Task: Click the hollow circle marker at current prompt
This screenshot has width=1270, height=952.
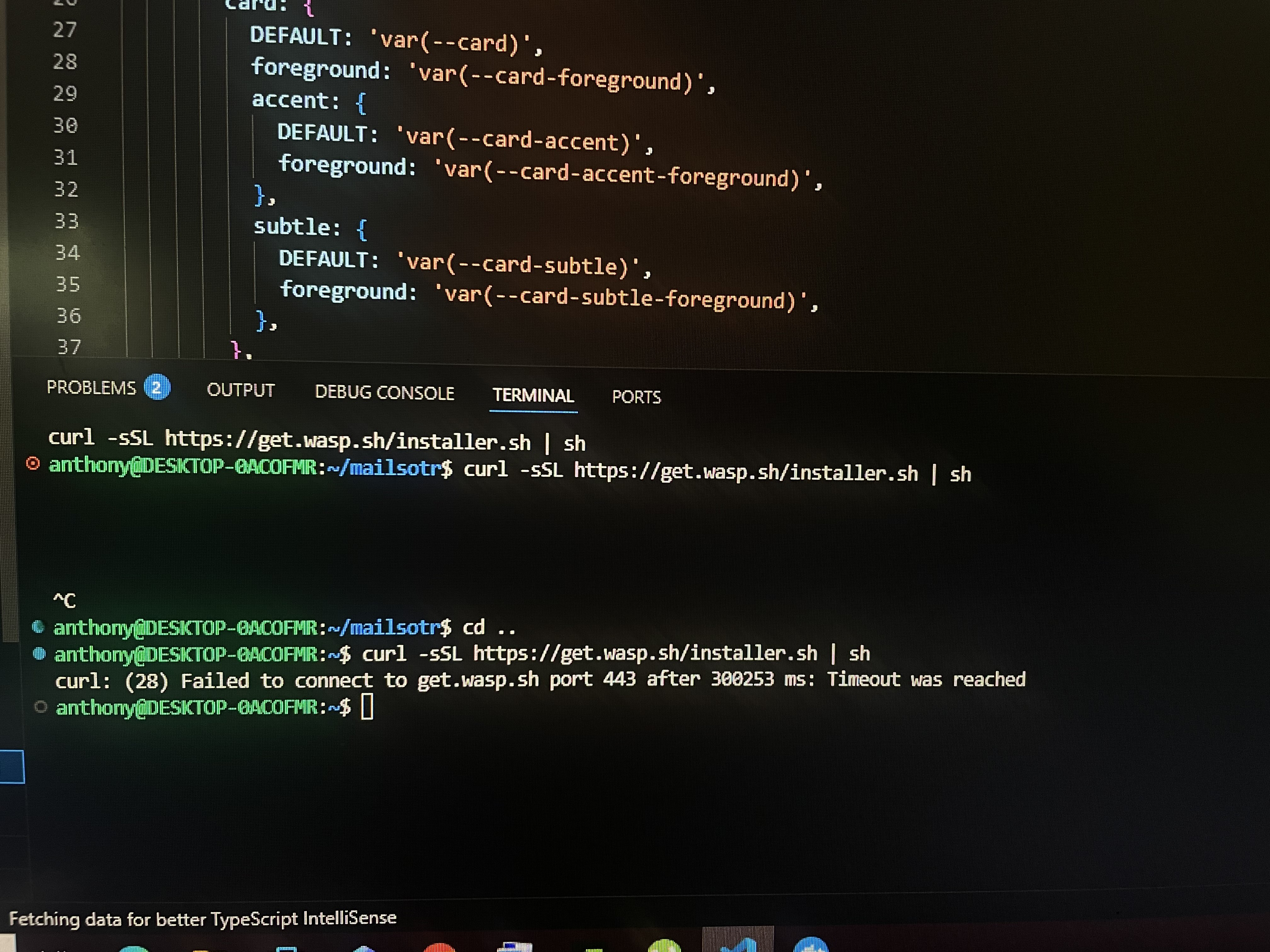Action: pos(41,707)
